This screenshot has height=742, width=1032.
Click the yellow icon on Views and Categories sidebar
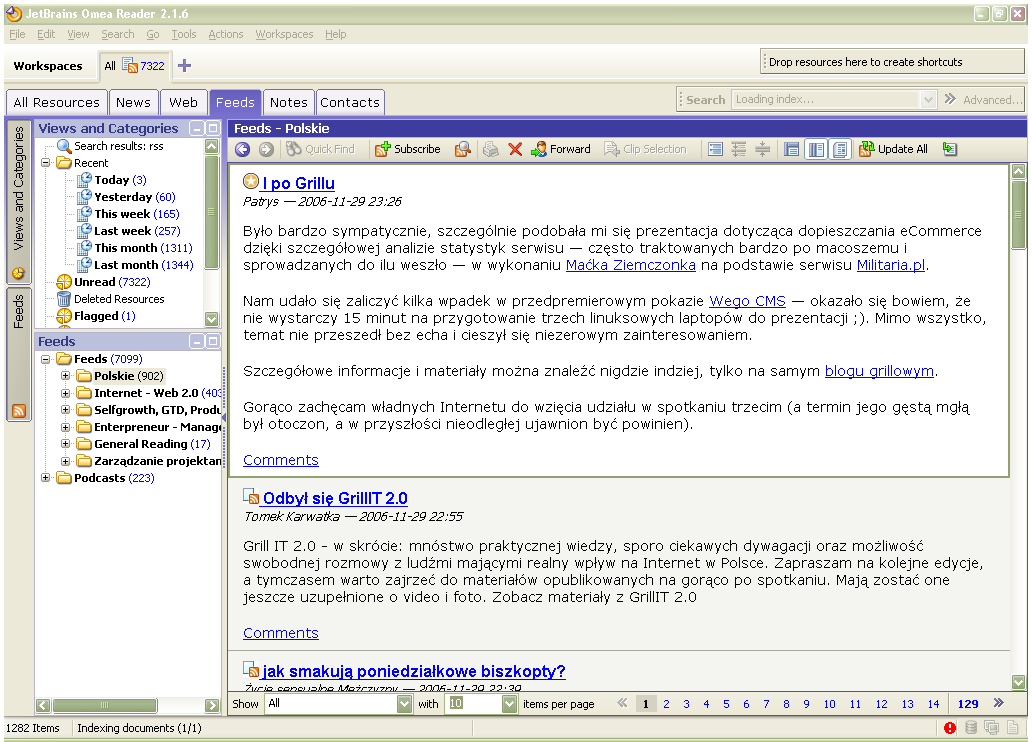(18, 273)
